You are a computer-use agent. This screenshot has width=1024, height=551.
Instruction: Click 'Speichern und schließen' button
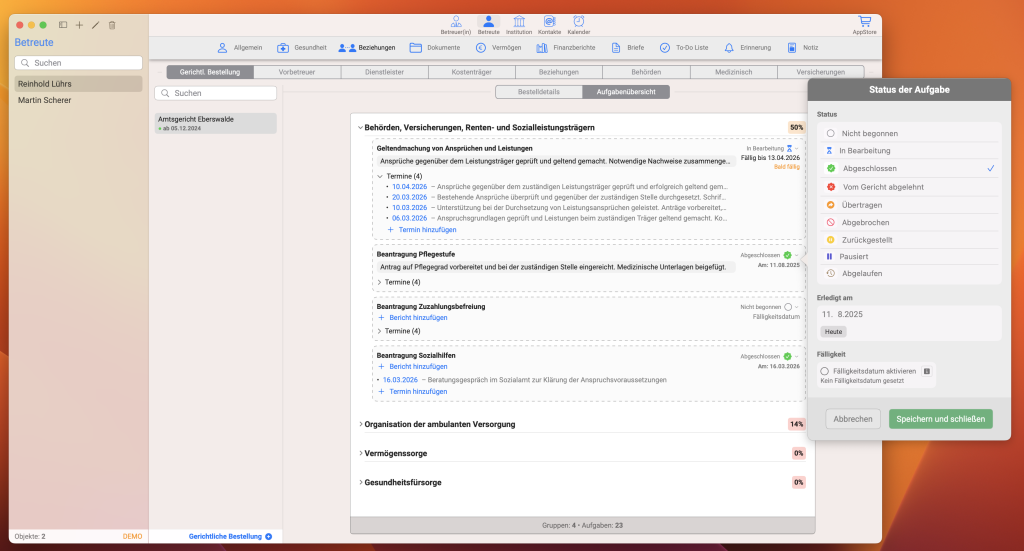point(940,419)
